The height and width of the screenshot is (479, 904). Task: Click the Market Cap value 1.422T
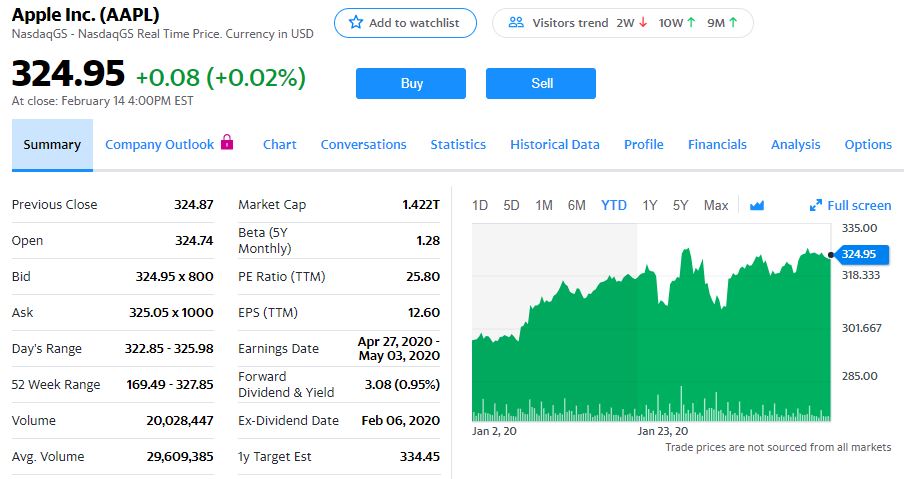tap(421, 205)
